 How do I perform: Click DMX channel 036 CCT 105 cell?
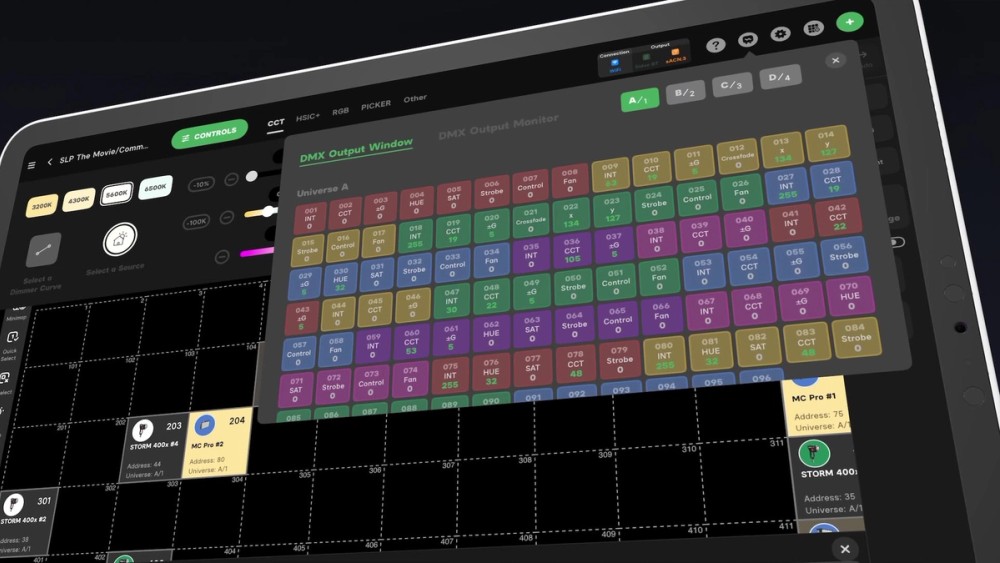pos(572,251)
